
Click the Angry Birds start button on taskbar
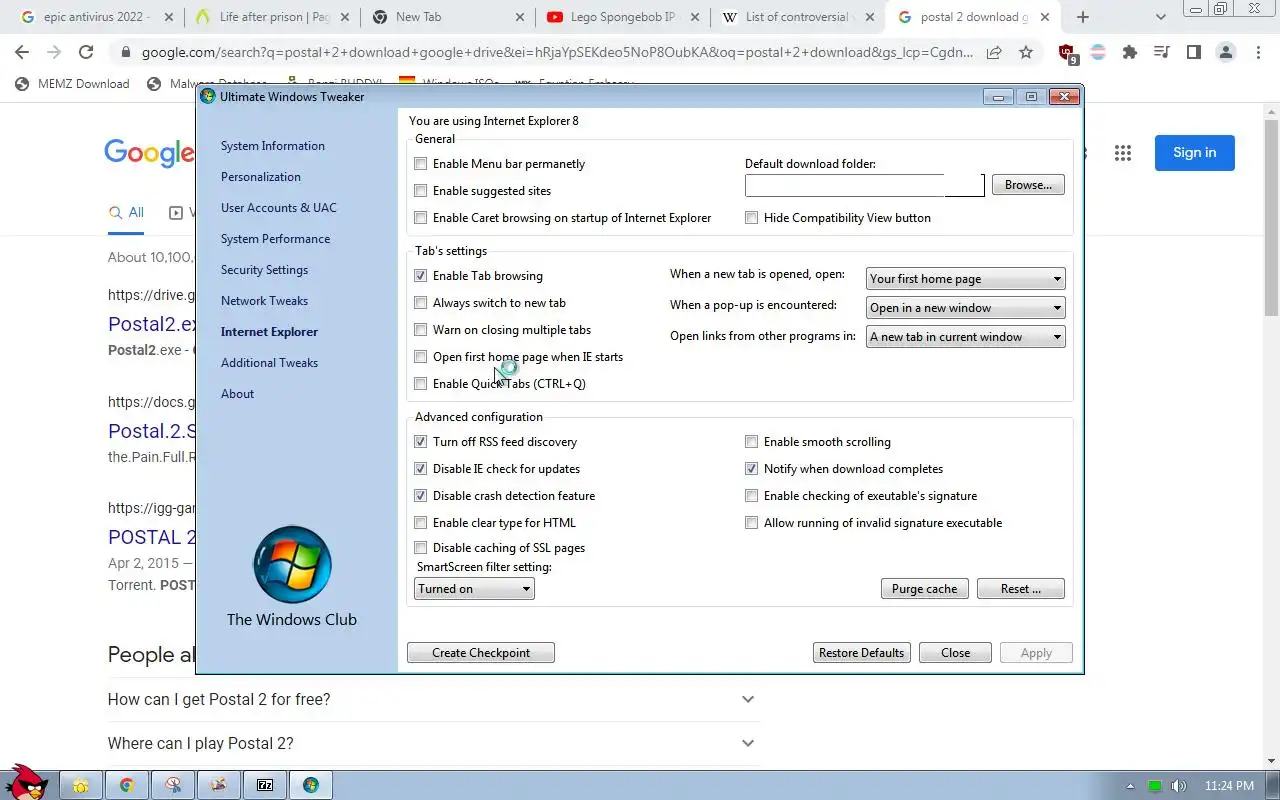[27, 782]
